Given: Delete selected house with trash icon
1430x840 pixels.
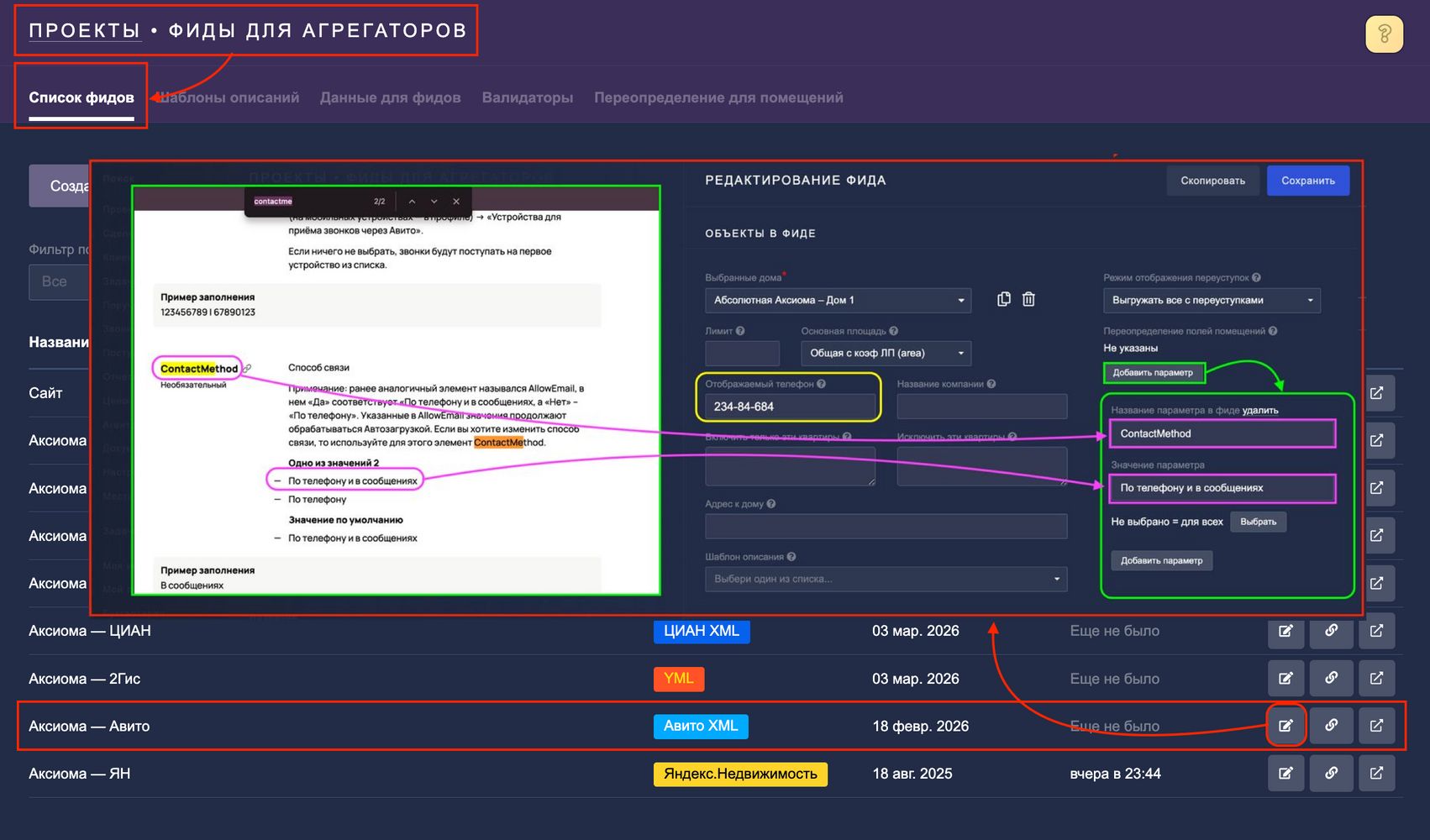Looking at the screenshot, I should (x=1028, y=300).
